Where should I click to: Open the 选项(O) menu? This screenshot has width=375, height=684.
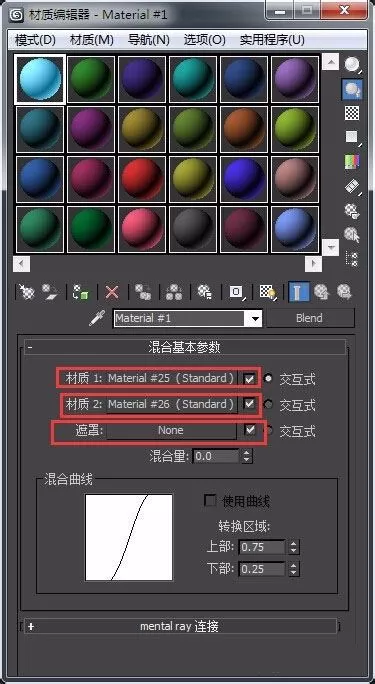click(205, 40)
